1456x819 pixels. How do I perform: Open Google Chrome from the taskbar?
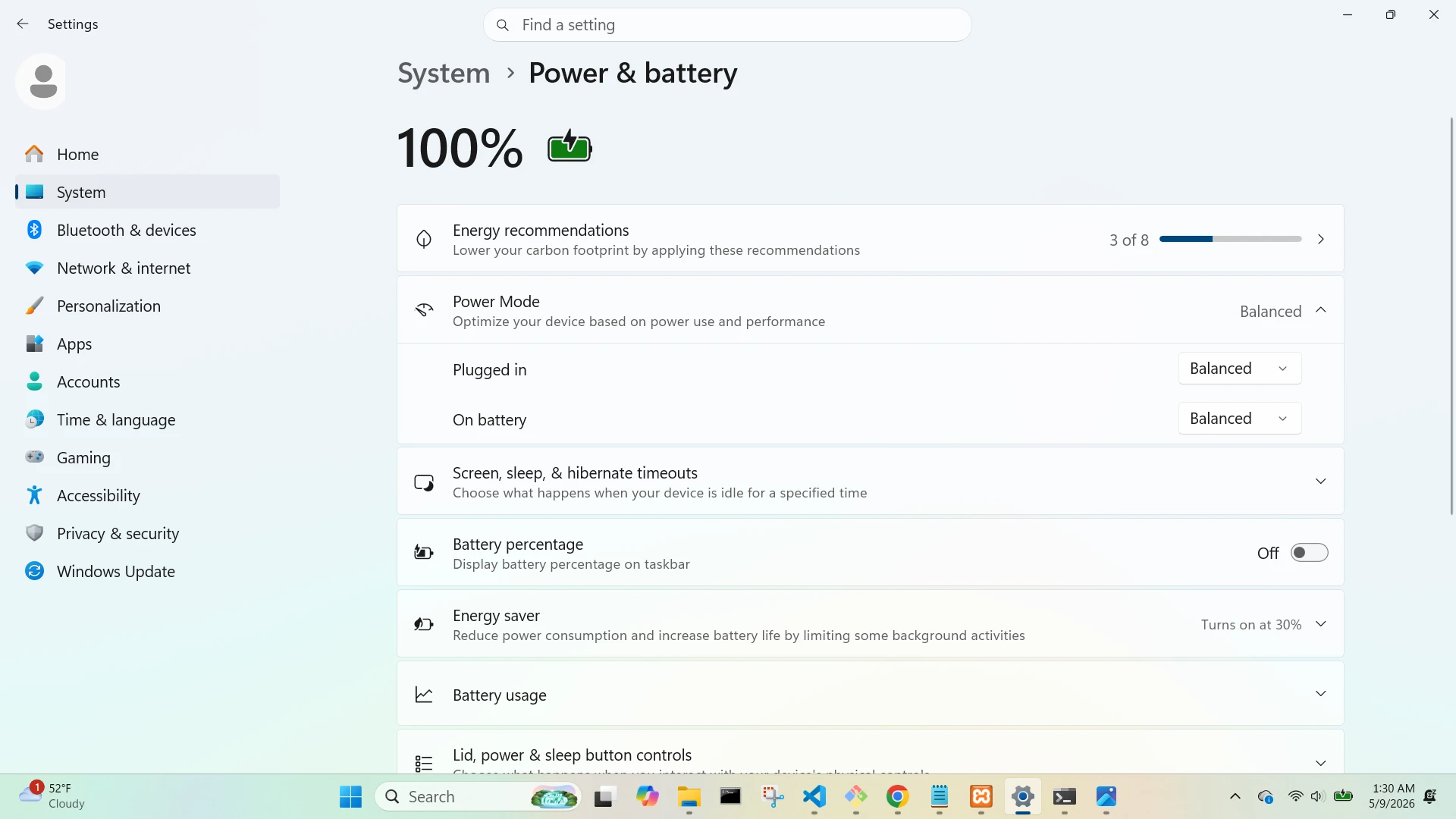click(x=897, y=797)
